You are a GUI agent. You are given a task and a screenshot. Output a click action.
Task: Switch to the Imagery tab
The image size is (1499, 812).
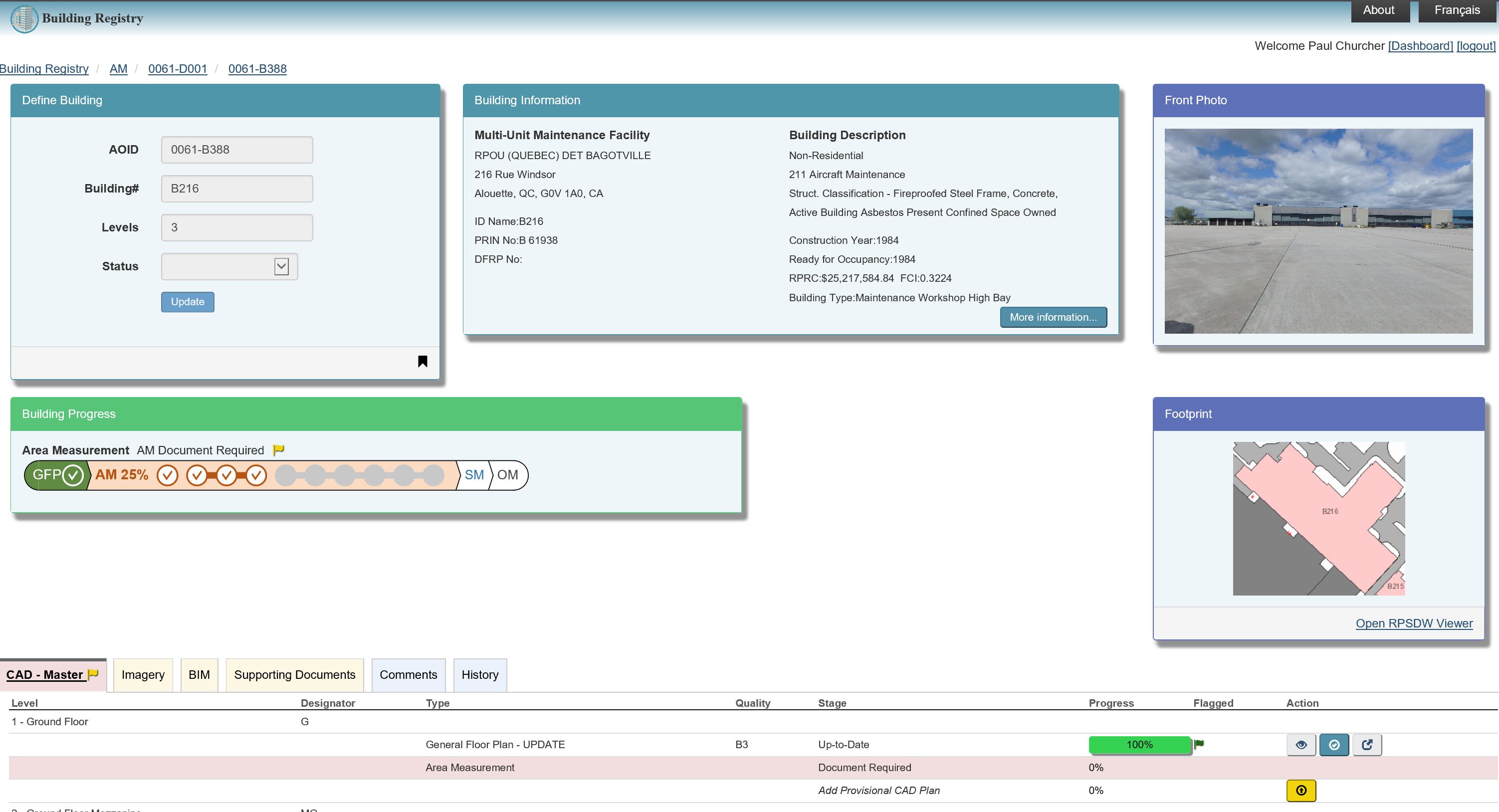click(x=143, y=675)
